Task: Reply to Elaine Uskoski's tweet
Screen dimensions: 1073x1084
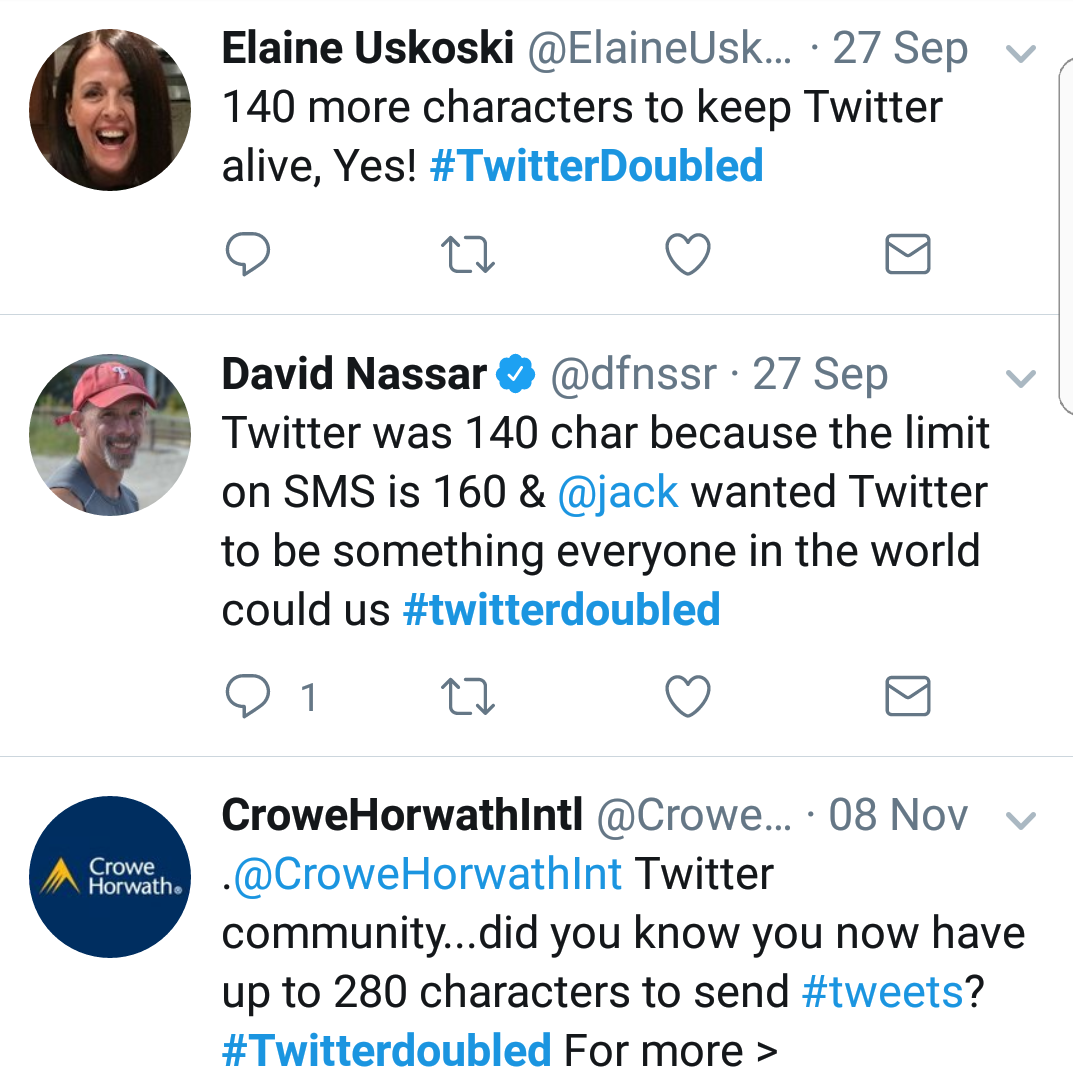Action: [x=247, y=255]
